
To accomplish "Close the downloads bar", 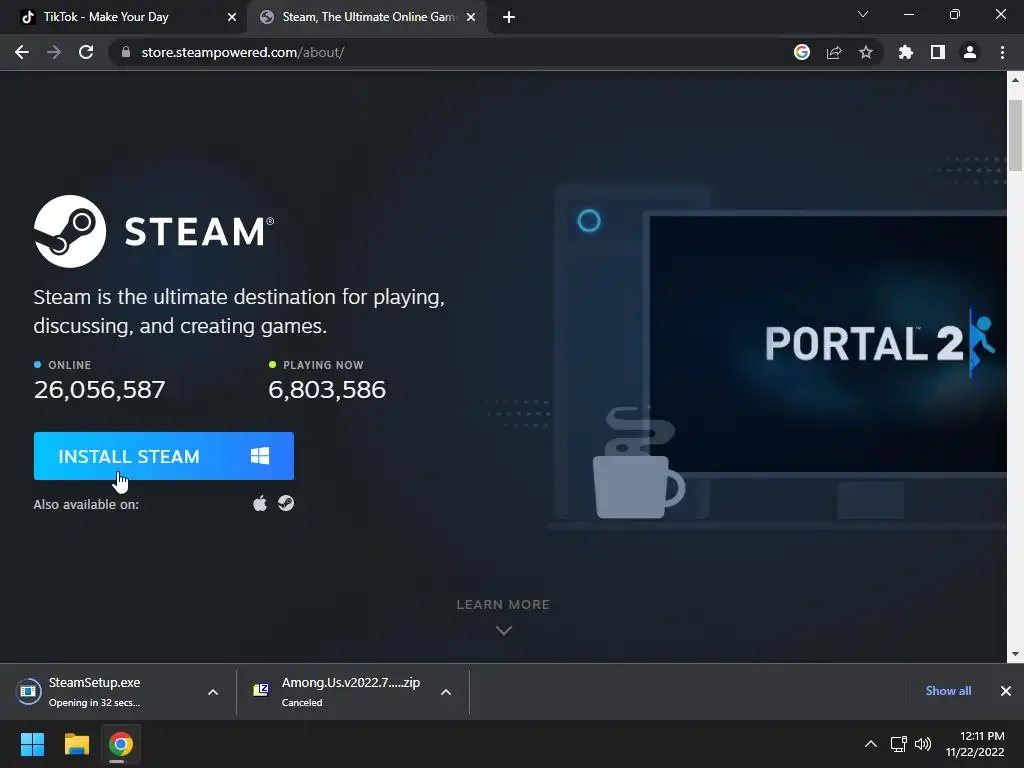I will pos(1006,691).
